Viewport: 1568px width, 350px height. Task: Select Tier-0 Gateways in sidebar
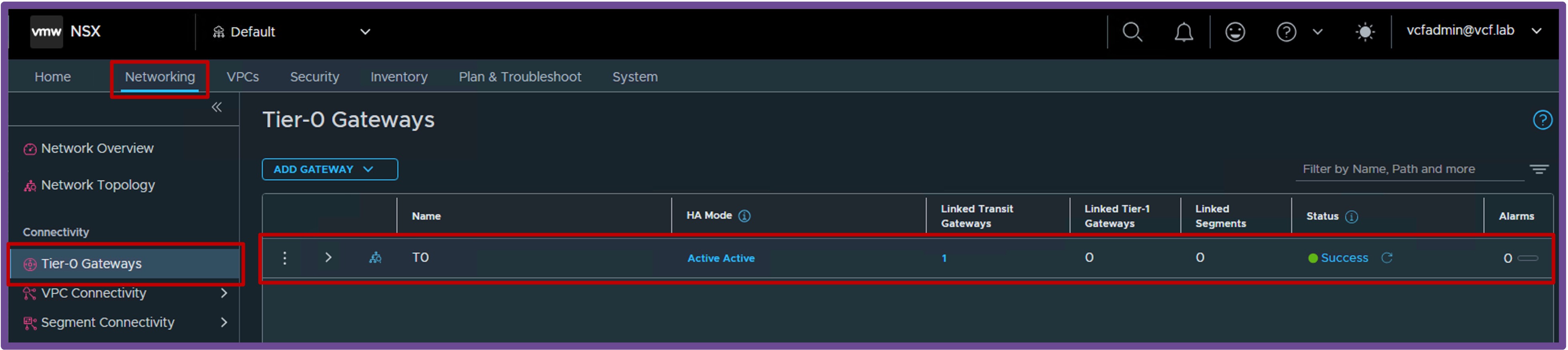click(x=125, y=264)
